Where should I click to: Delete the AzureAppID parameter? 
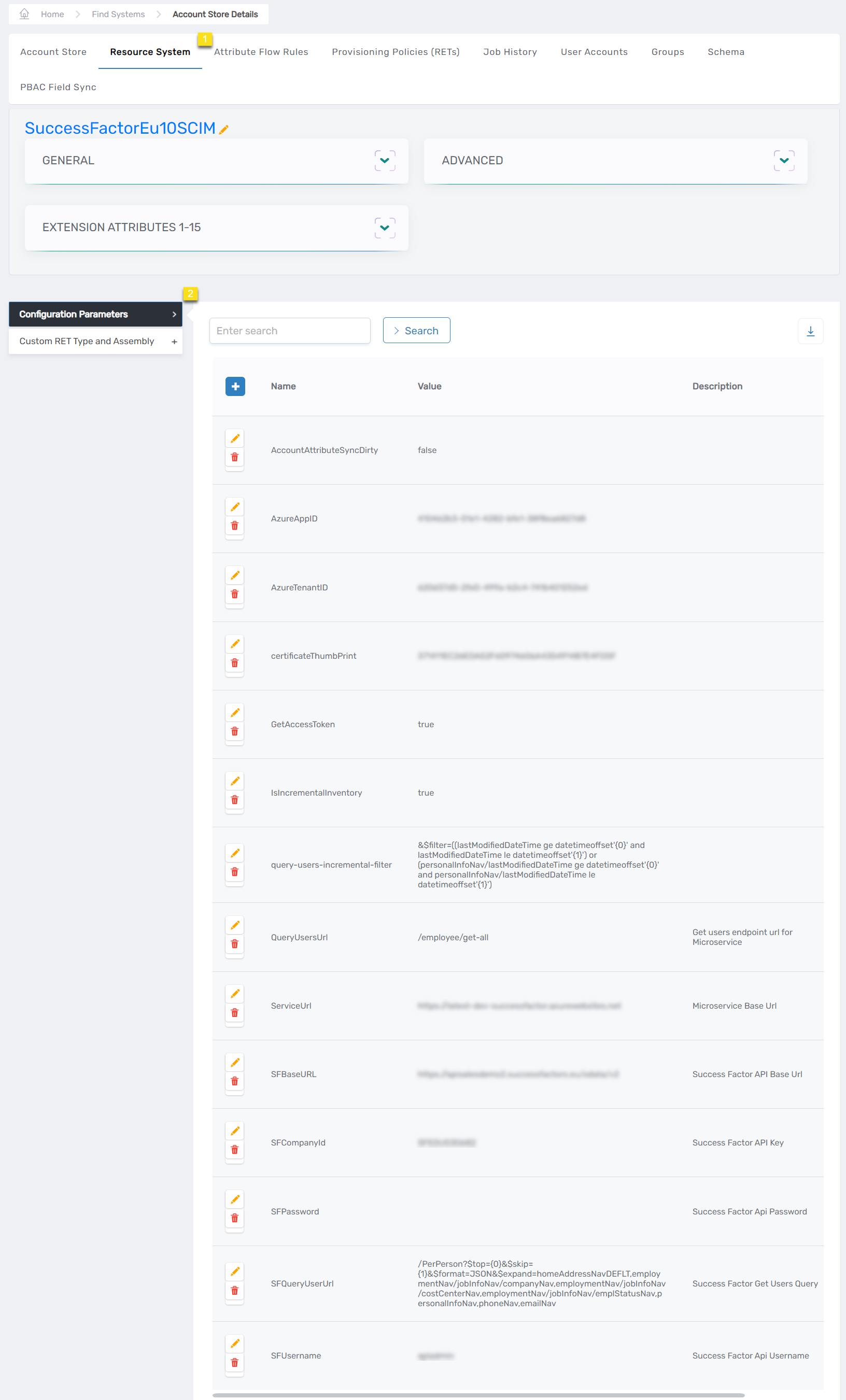[x=235, y=526]
